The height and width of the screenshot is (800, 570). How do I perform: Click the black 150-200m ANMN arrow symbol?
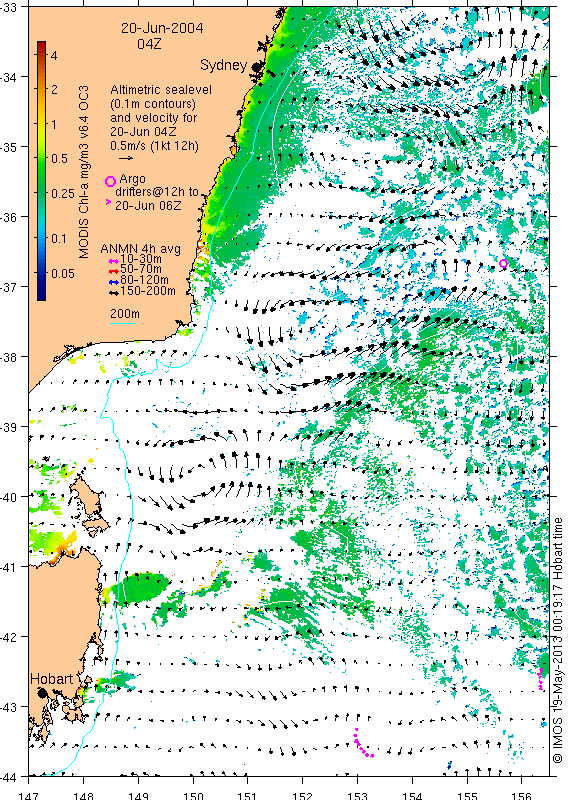tap(114, 292)
